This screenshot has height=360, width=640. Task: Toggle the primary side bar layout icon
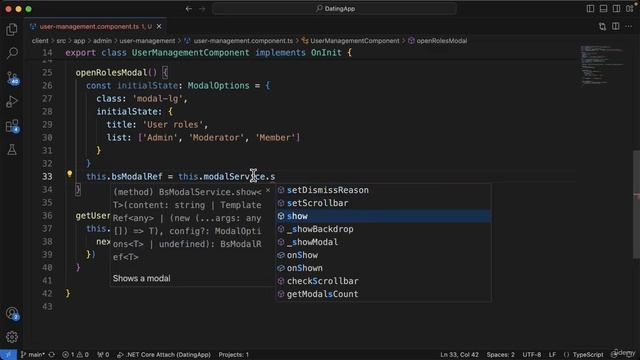(x=590, y=9)
